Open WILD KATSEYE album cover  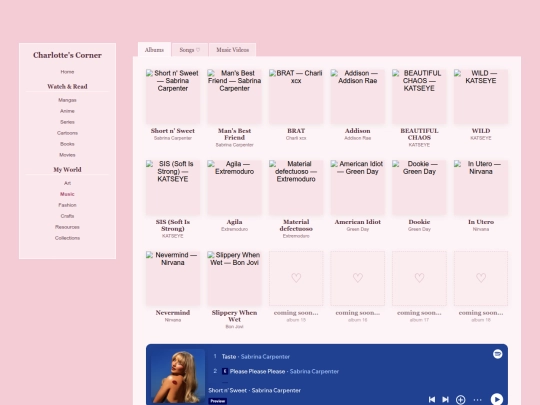[x=481, y=96]
